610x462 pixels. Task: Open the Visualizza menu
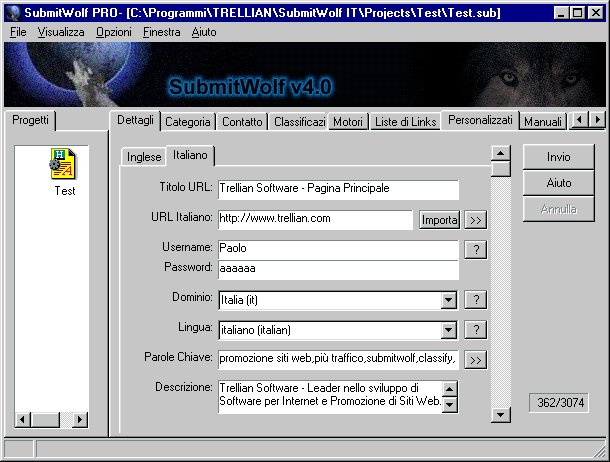coord(61,32)
